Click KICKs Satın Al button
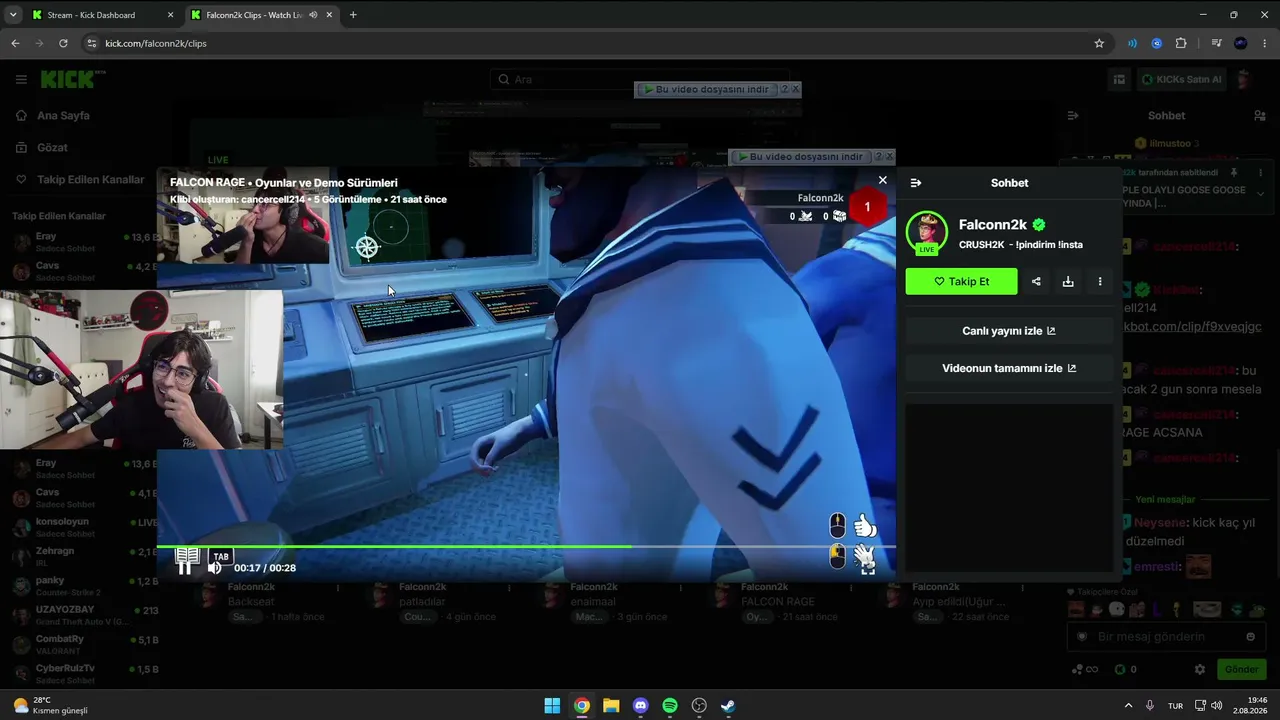 tap(1183, 79)
